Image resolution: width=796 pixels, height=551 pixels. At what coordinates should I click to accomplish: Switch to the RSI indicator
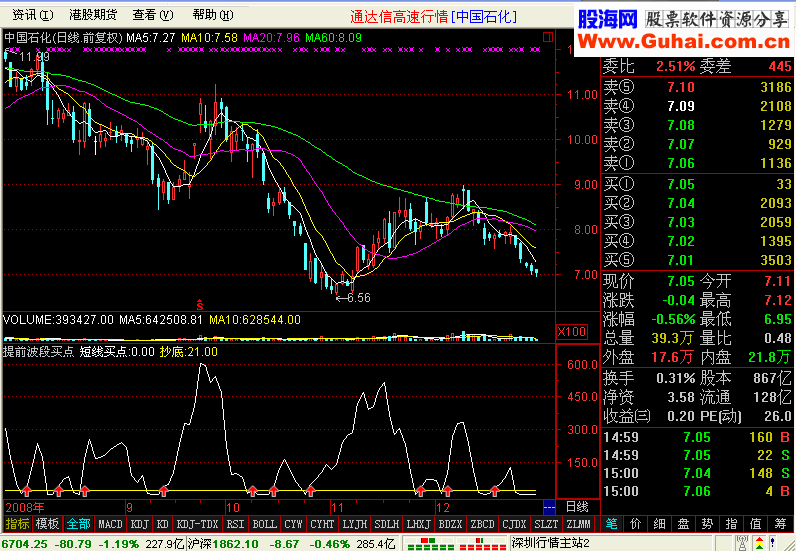[235, 524]
